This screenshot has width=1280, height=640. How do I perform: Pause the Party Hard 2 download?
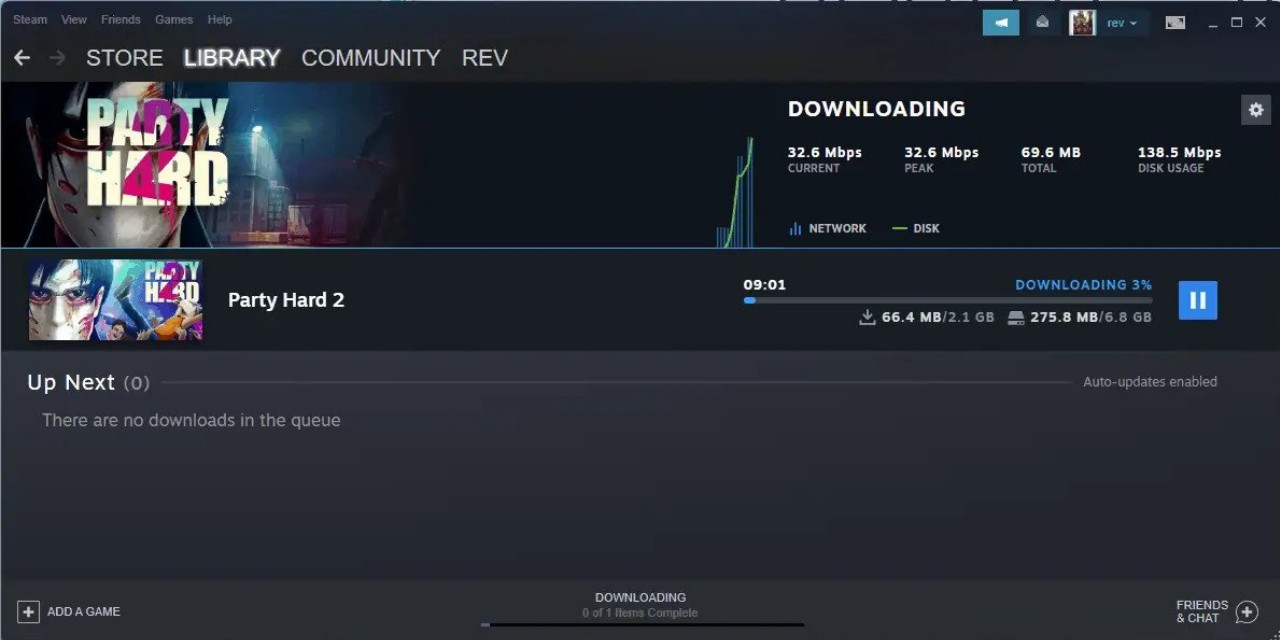pyautogui.click(x=1197, y=300)
